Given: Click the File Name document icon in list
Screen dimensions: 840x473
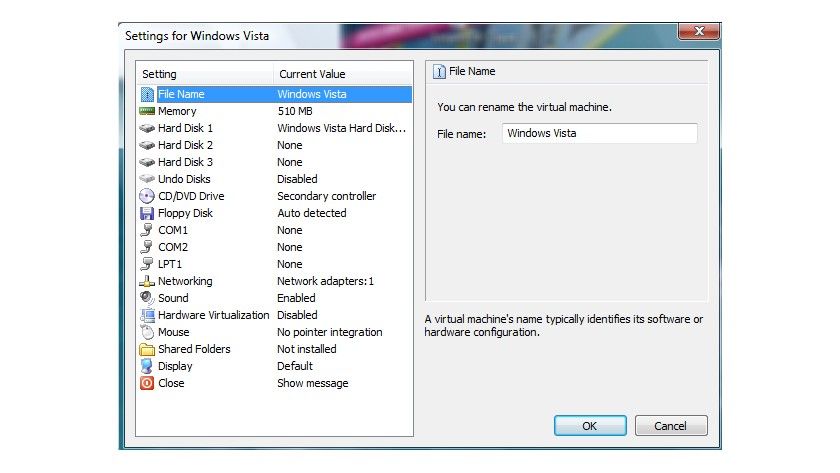Looking at the screenshot, I should coord(147,94).
